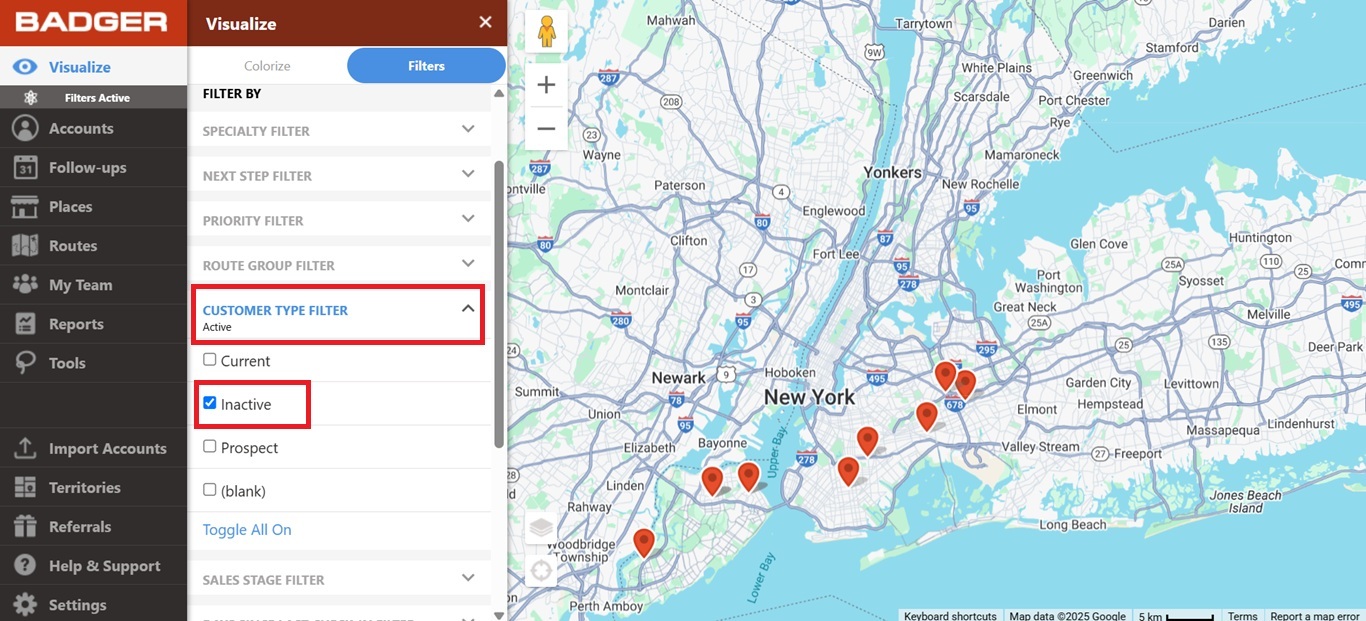Check the Current customer type checkbox
1366x621 pixels.
point(210,360)
